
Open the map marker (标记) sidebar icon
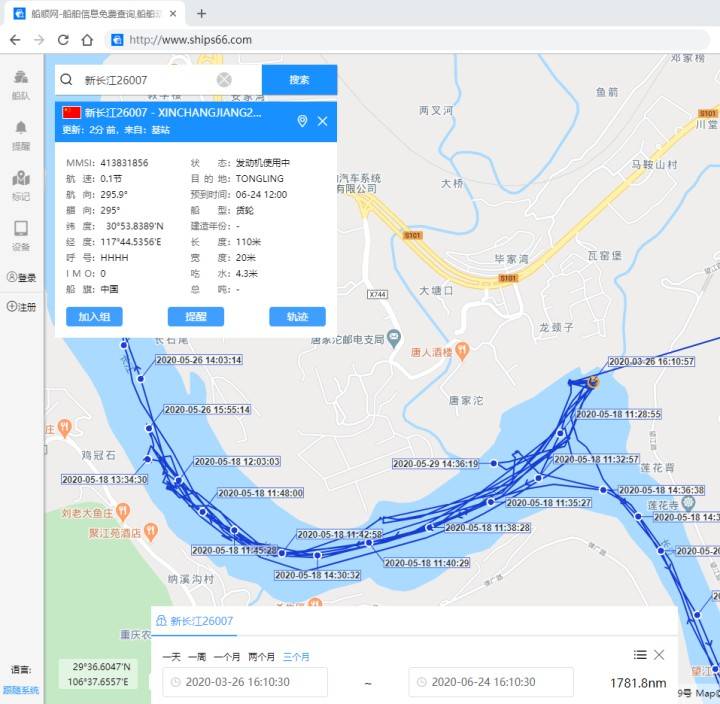coord(21,186)
